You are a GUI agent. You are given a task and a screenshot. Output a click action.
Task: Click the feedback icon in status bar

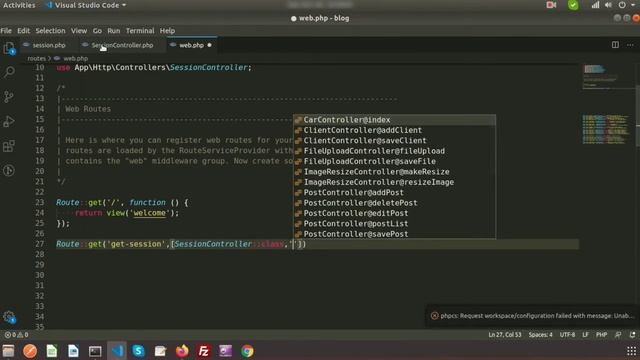[x=618, y=335]
